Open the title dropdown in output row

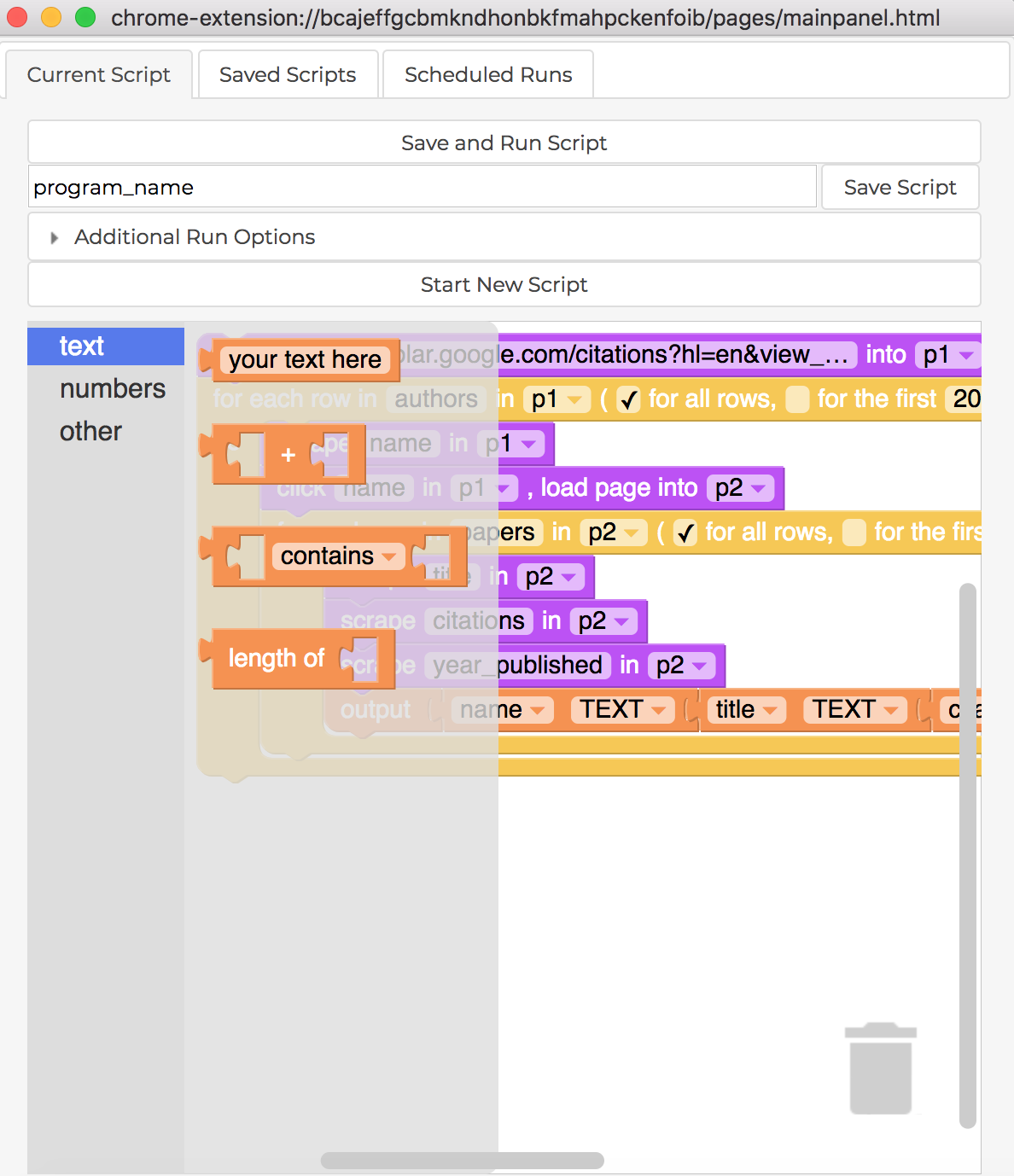point(746,710)
